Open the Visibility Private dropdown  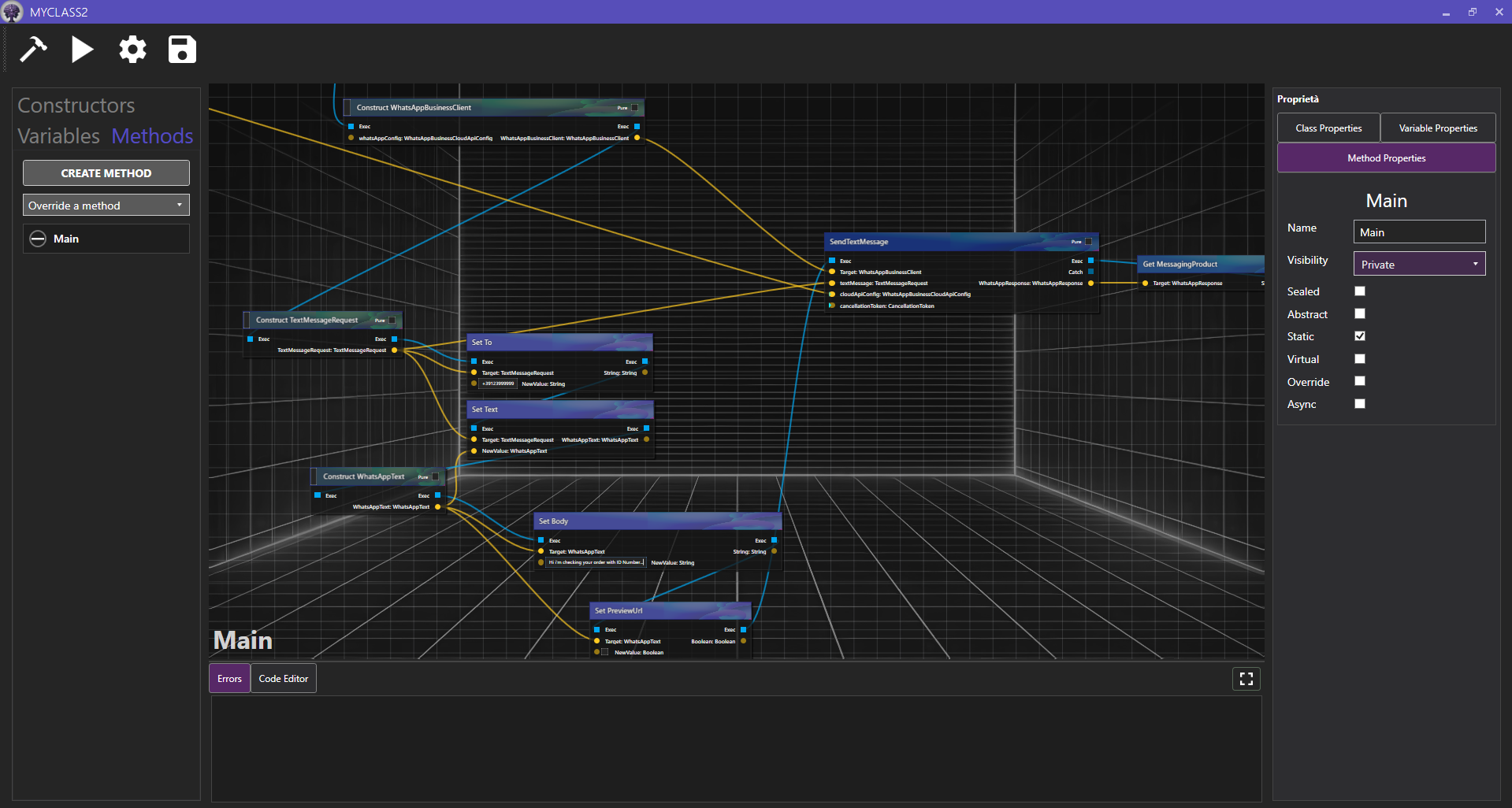(x=1418, y=265)
